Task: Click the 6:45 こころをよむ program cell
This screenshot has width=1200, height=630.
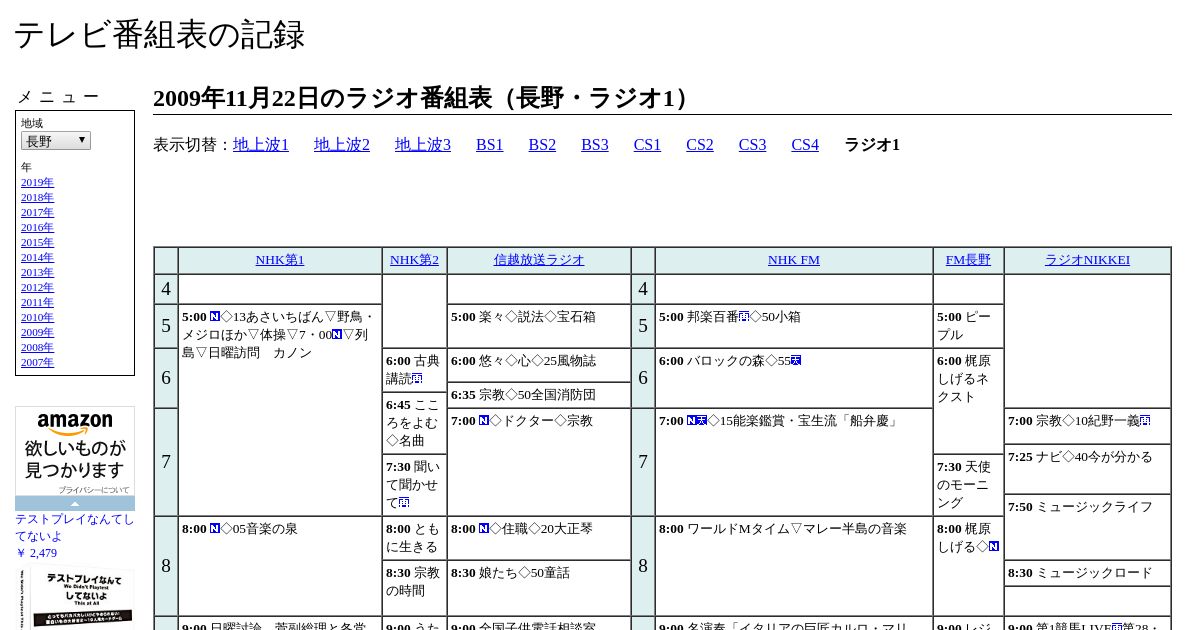Action: coord(414,423)
